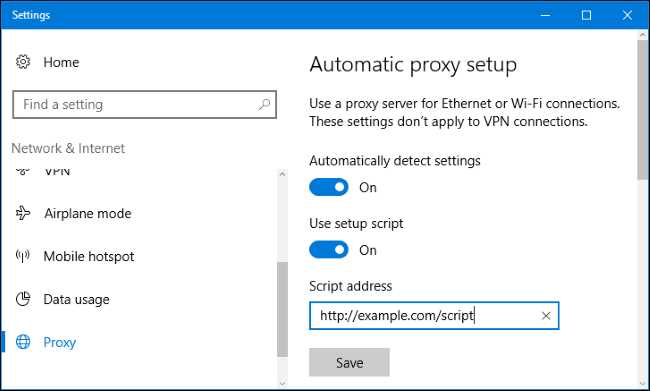The image size is (650, 391).
Task: Click the Mobile hotspot icon
Action: click(23, 256)
